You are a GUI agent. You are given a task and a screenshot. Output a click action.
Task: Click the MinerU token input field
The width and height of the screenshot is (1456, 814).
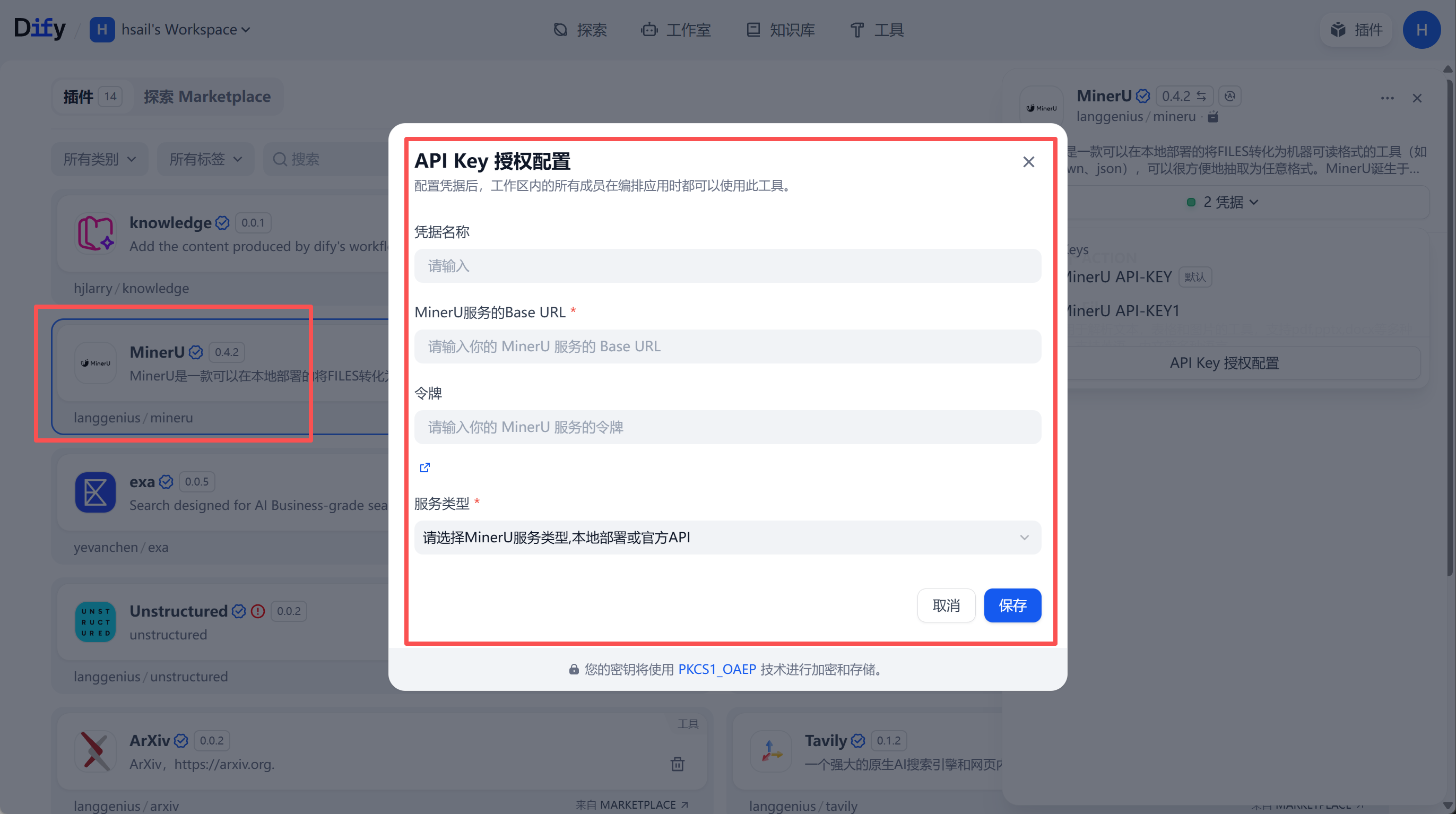(727, 427)
